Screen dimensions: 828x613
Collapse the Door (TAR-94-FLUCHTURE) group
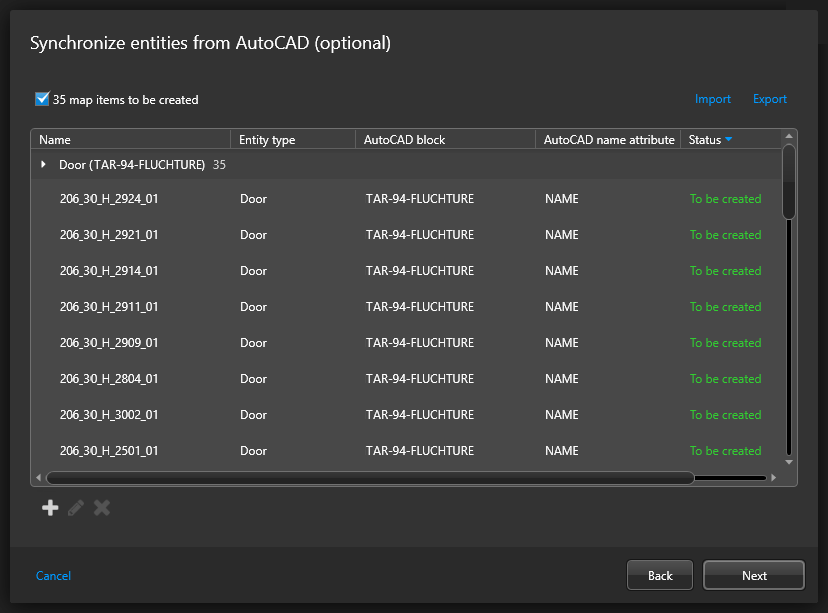[43, 164]
